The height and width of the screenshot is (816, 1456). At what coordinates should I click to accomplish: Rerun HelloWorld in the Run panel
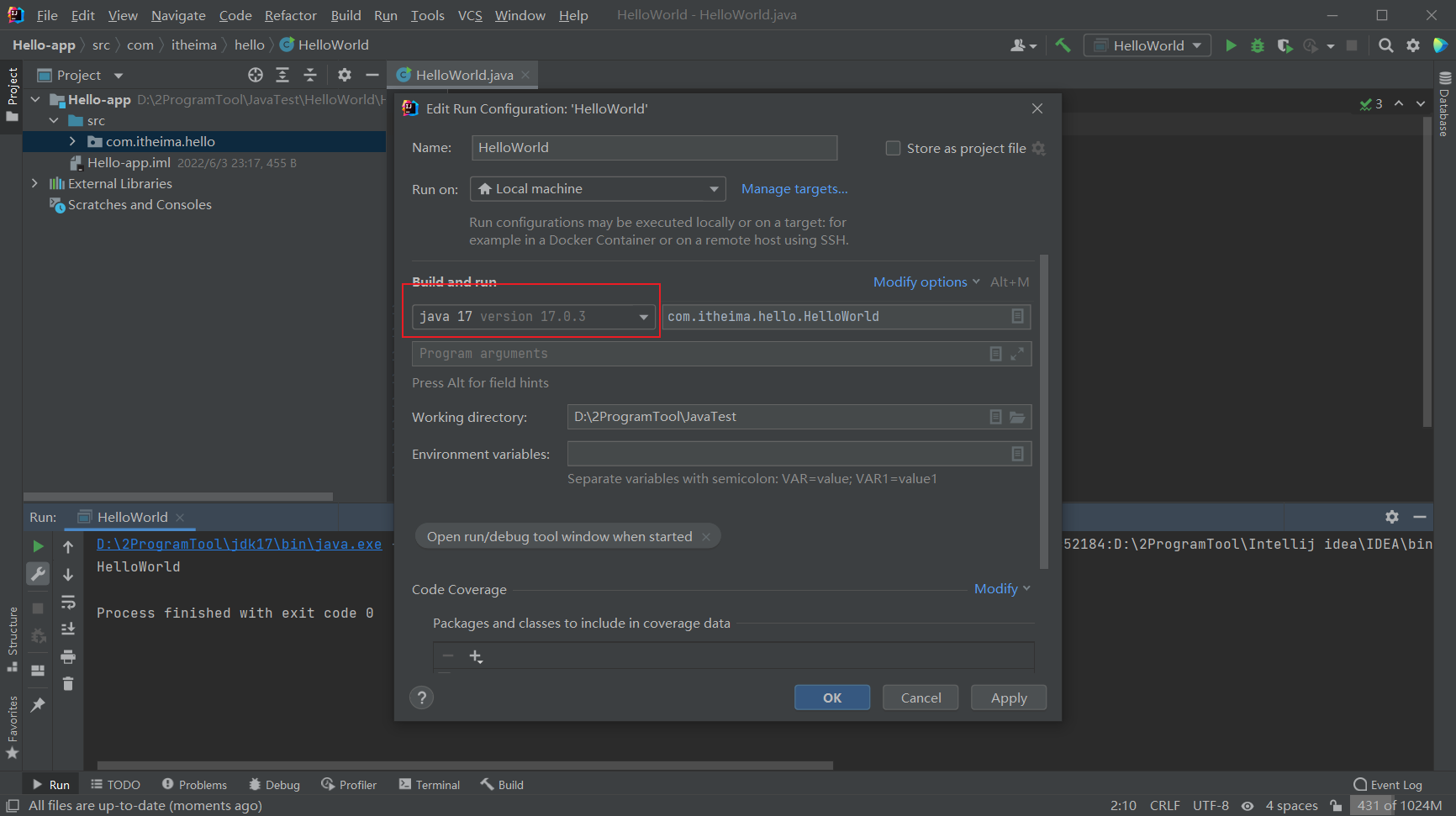point(38,546)
